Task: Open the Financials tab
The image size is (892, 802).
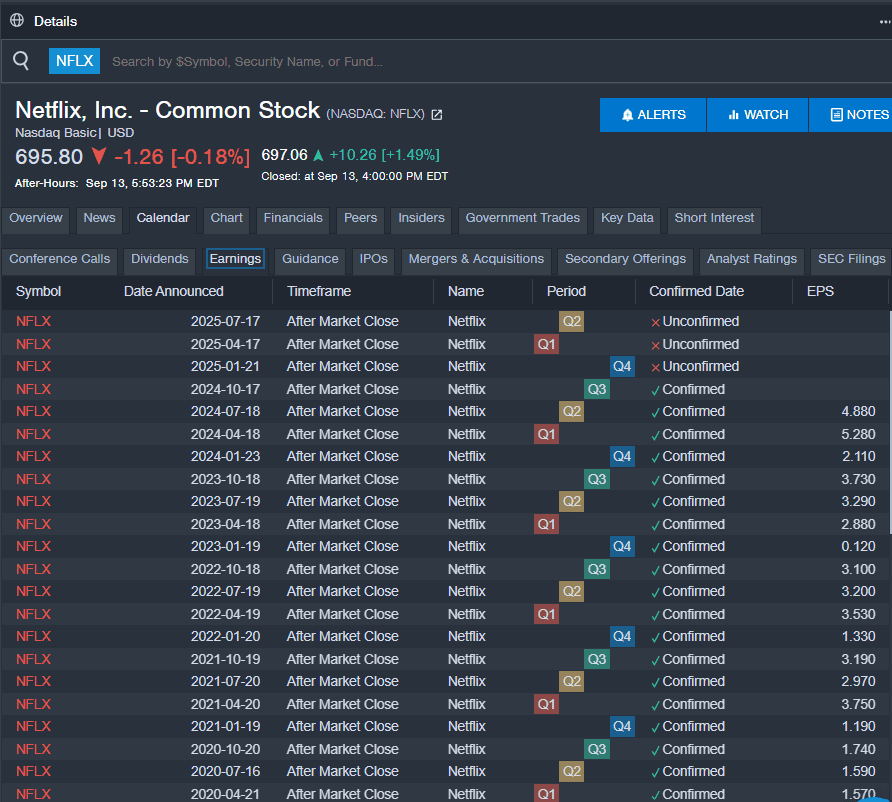Action: point(293,218)
